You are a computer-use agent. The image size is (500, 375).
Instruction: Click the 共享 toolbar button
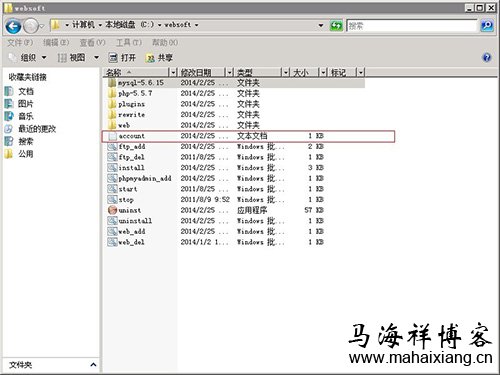coord(159,58)
